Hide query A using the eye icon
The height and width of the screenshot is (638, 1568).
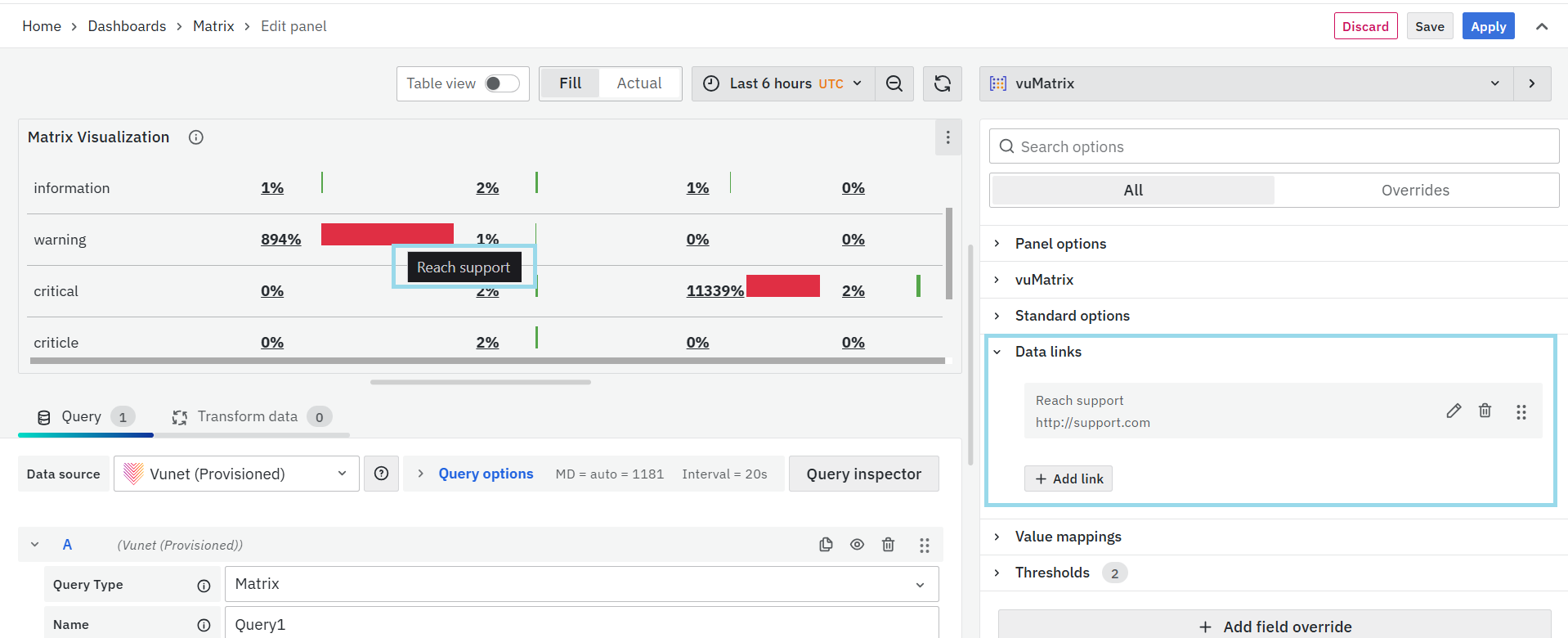point(857,545)
